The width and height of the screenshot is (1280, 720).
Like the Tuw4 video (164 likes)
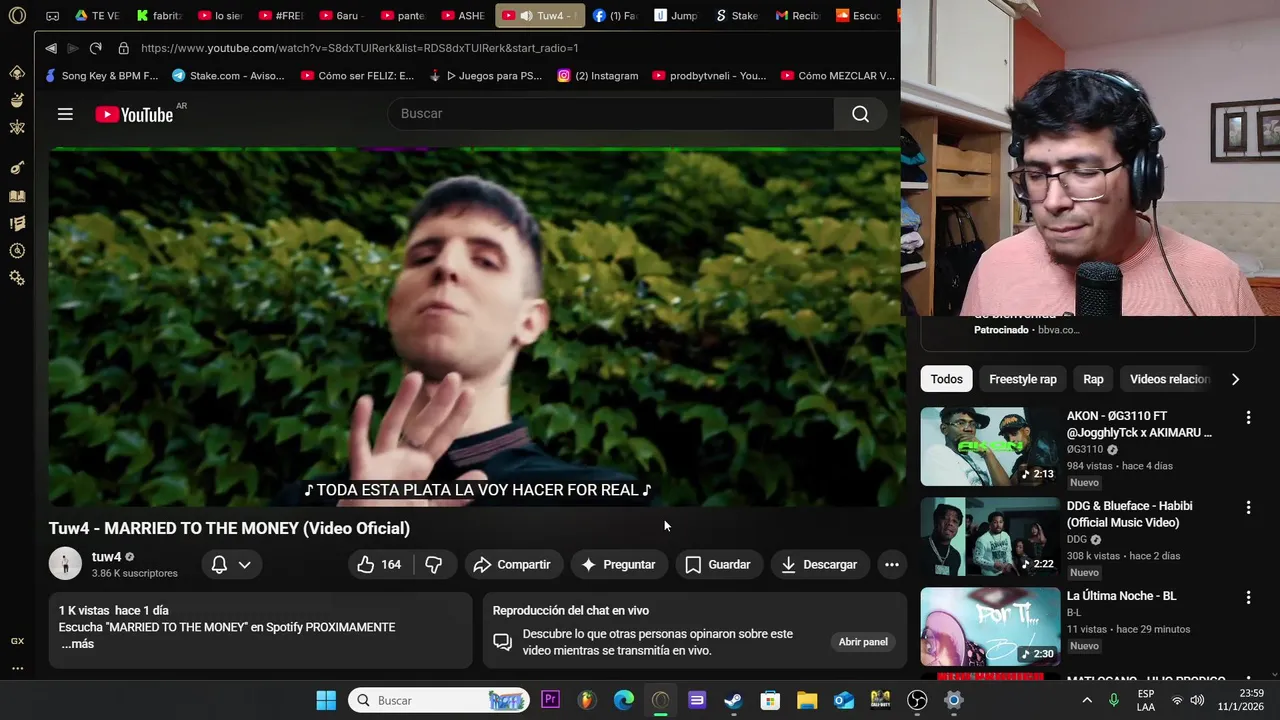[x=379, y=565]
